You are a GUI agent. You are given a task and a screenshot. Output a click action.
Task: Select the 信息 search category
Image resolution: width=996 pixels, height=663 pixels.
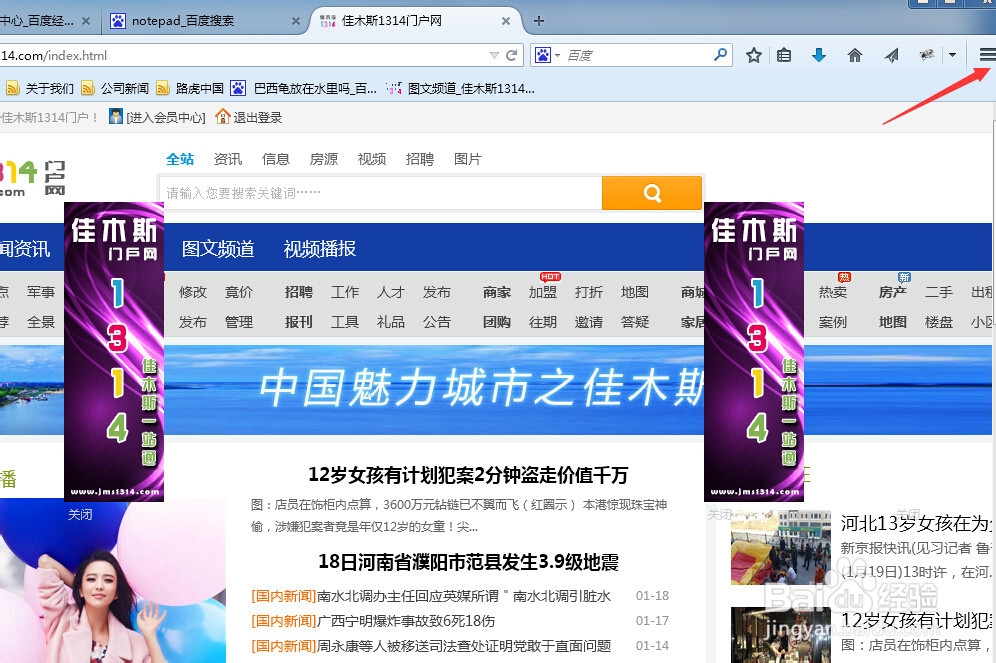point(276,159)
